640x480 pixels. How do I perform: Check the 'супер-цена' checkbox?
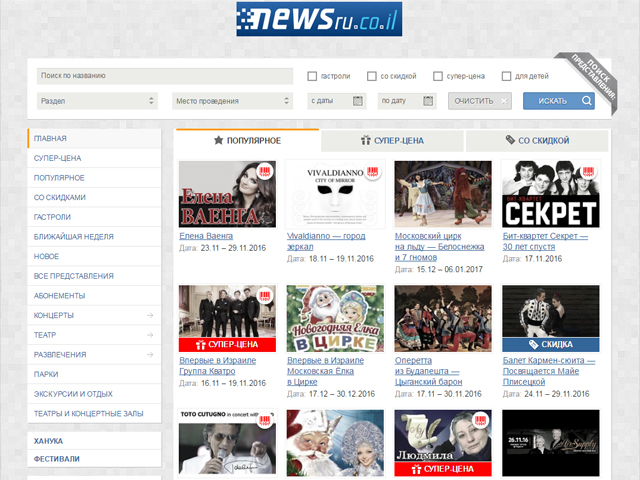[438, 76]
